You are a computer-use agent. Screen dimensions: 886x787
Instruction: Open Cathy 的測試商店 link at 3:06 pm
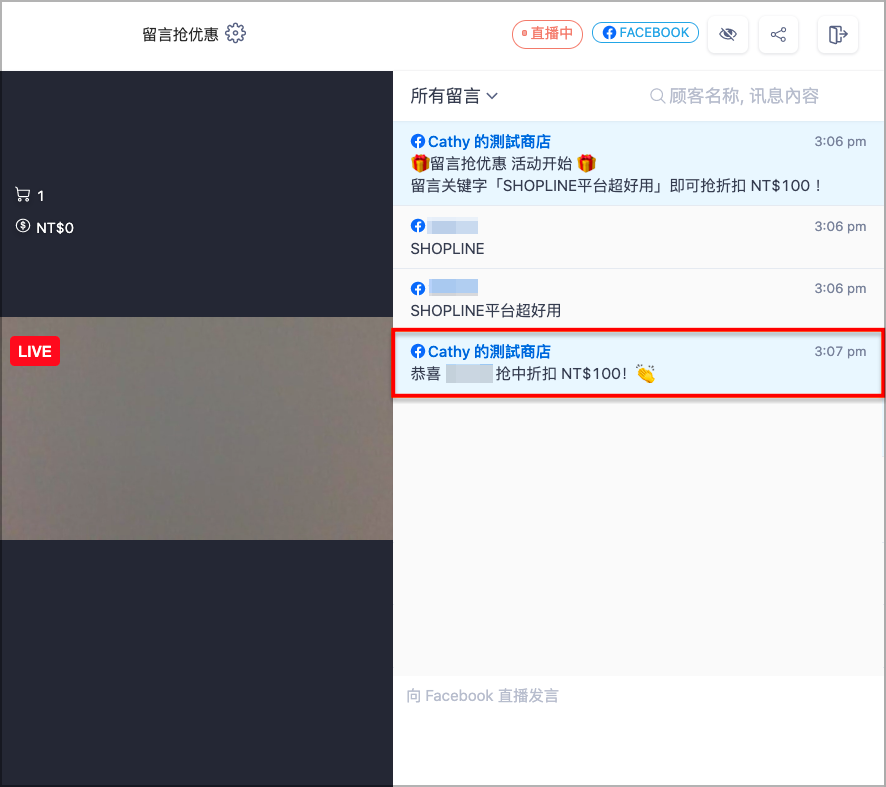point(489,141)
